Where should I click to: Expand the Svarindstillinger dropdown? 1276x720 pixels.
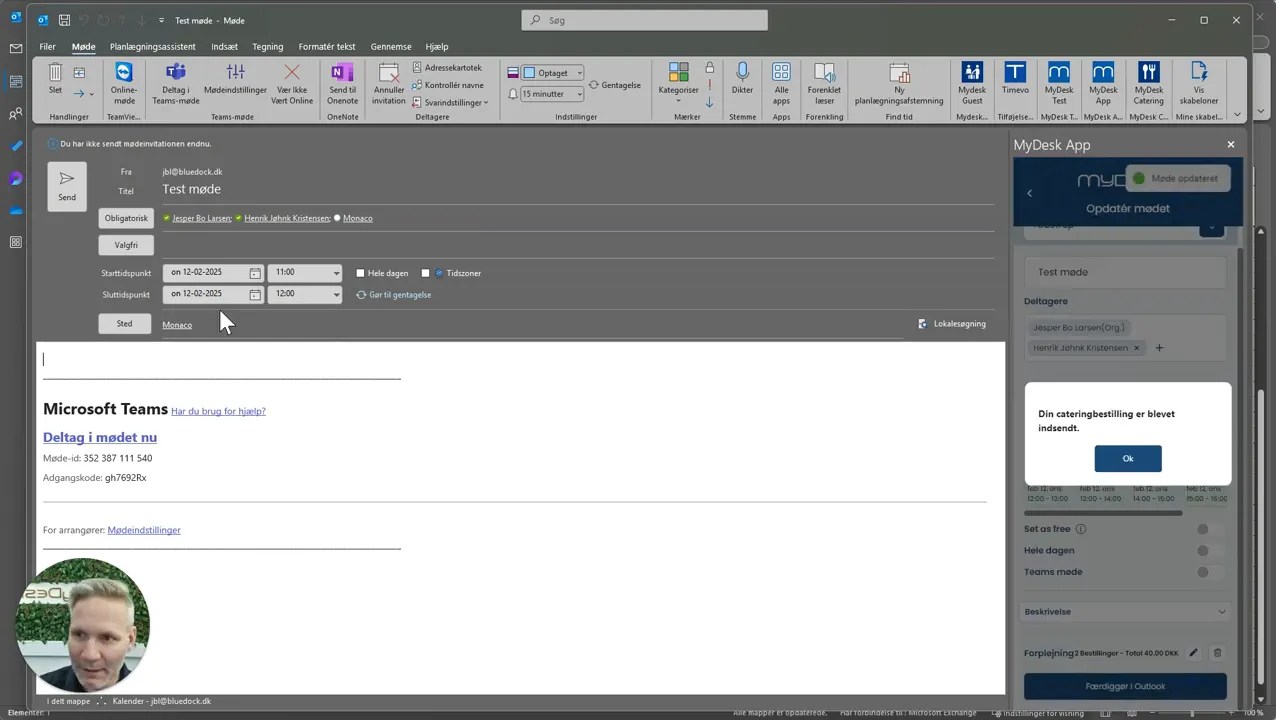pyautogui.click(x=450, y=102)
